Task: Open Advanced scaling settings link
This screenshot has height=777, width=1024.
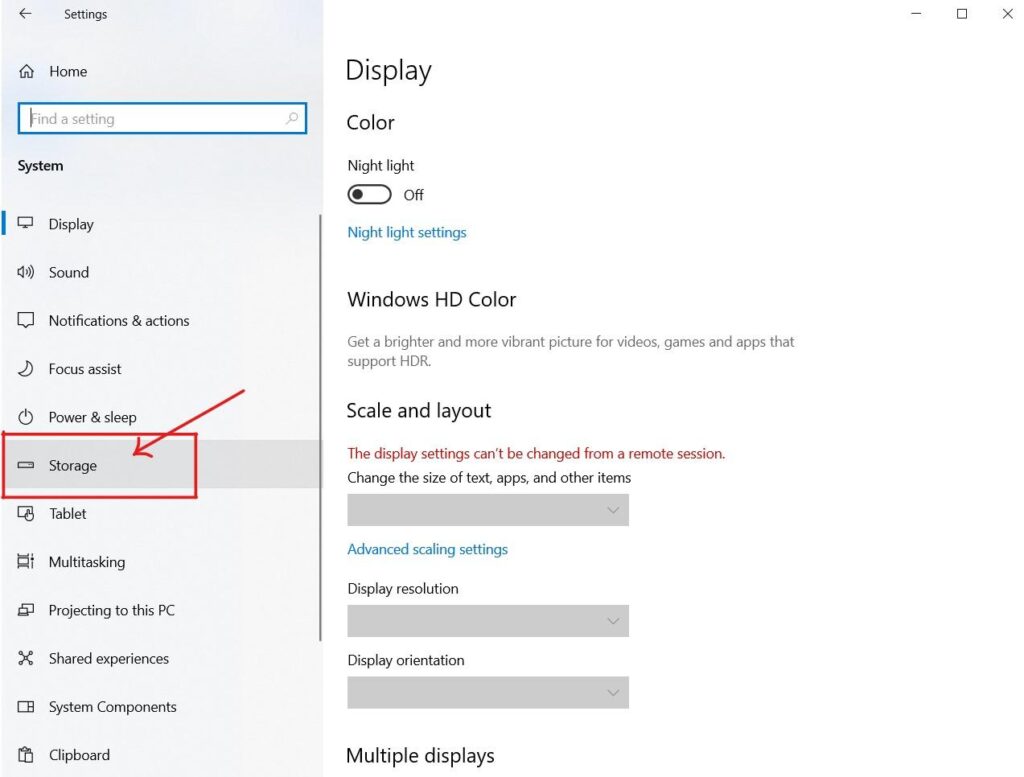Action: (x=427, y=549)
